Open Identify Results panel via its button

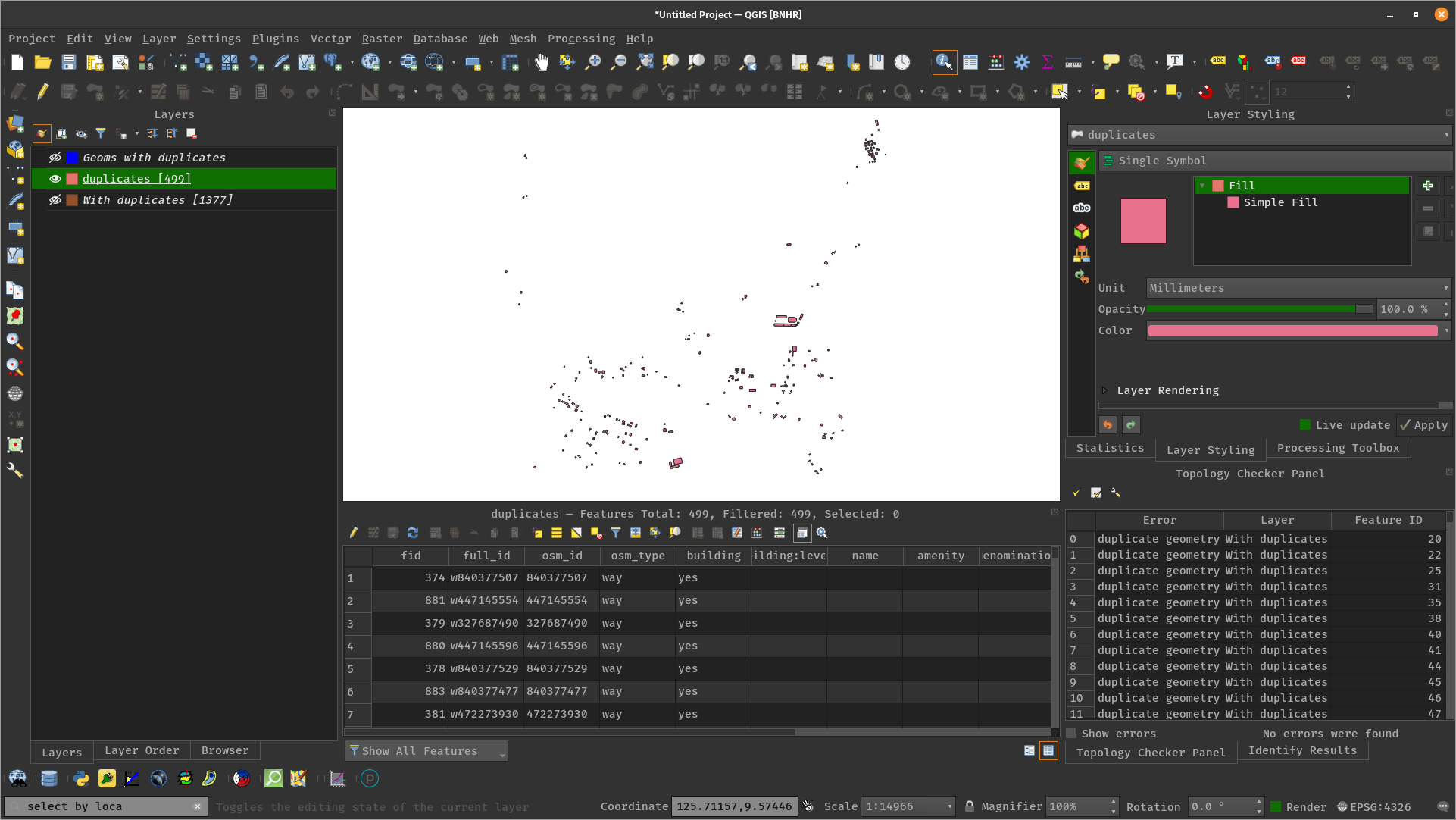click(1302, 750)
